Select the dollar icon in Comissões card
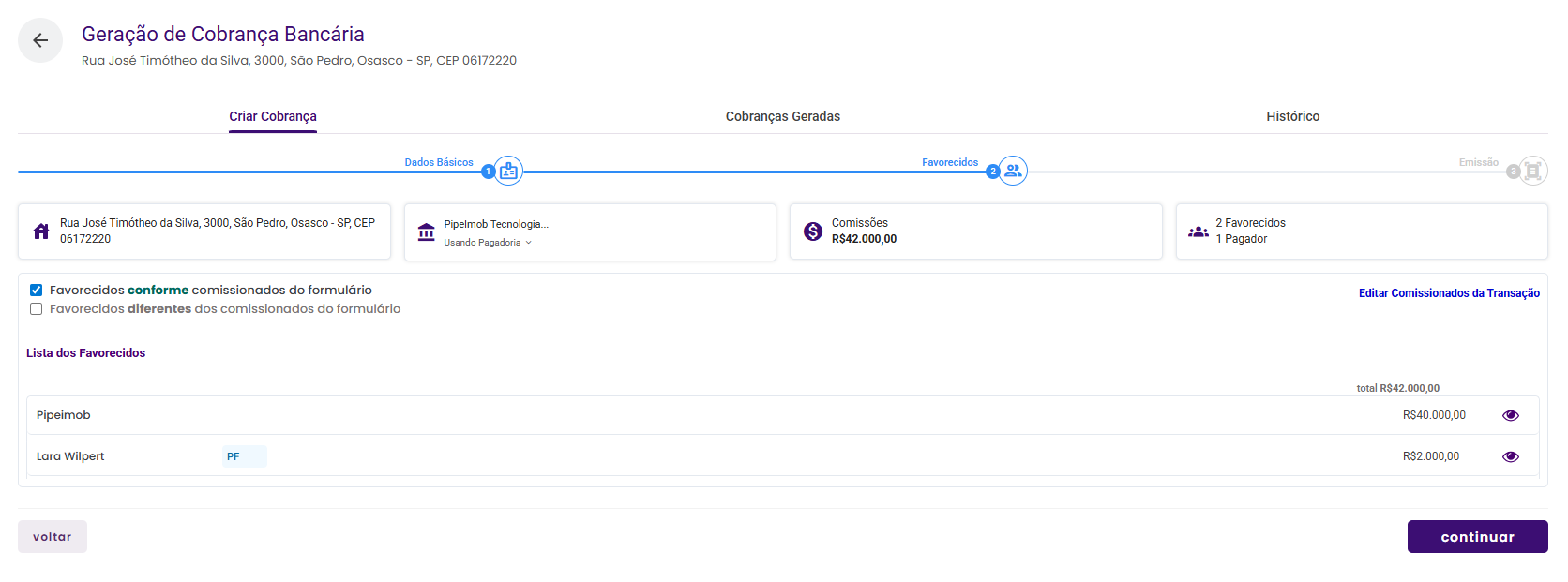 (x=813, y=231)
